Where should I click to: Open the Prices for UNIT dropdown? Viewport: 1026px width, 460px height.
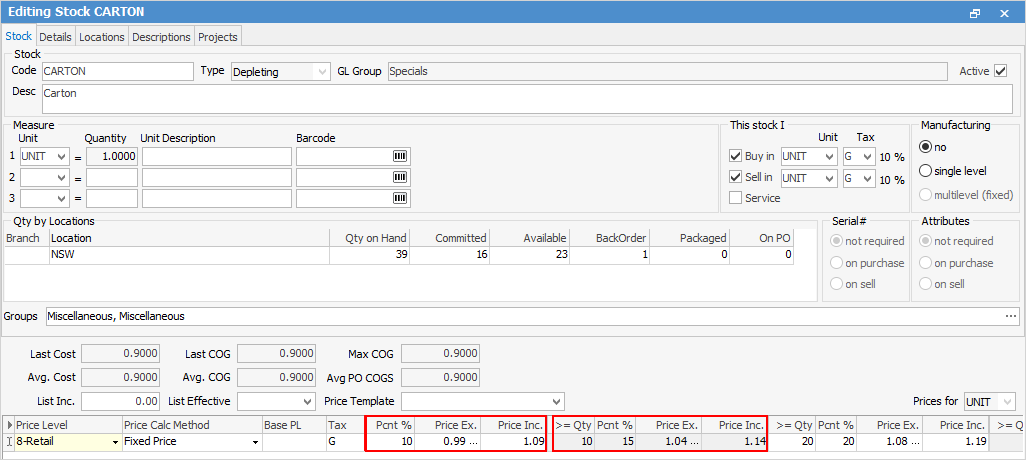point(1006,401)
